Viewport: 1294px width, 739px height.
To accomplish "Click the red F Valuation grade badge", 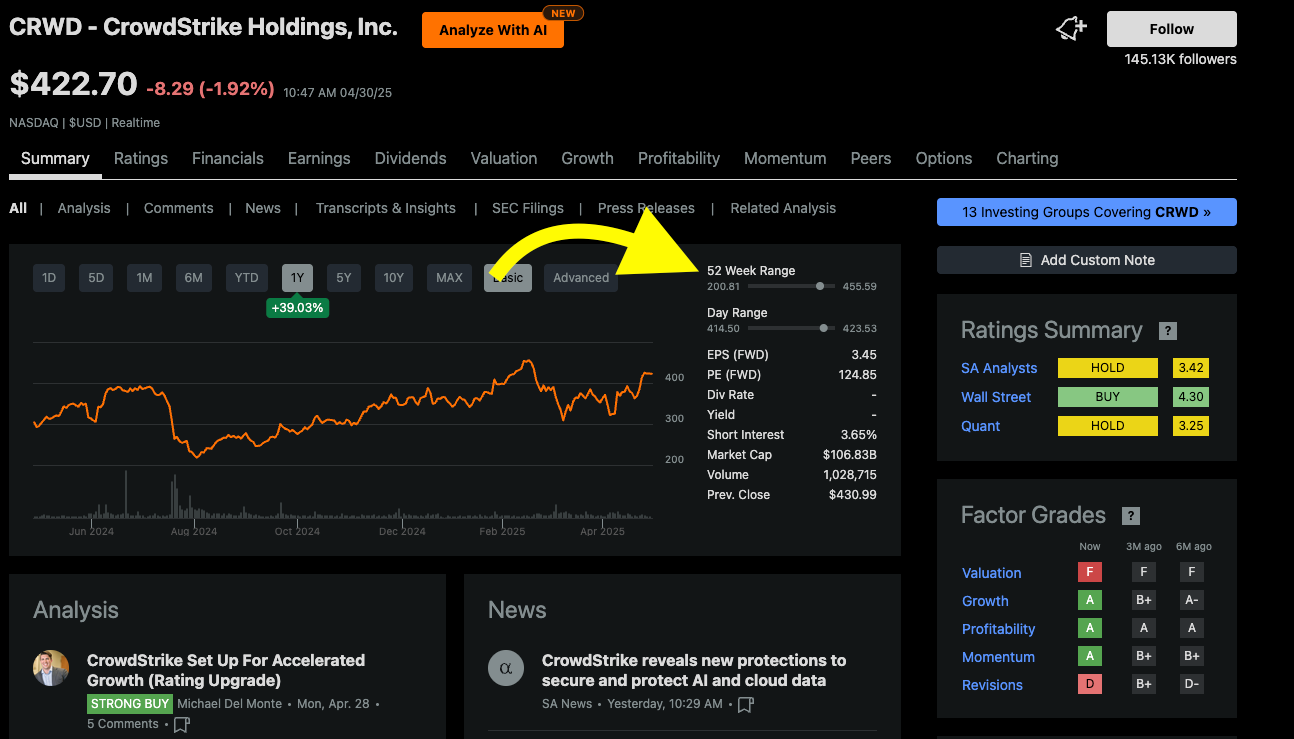I will 1089,573.
